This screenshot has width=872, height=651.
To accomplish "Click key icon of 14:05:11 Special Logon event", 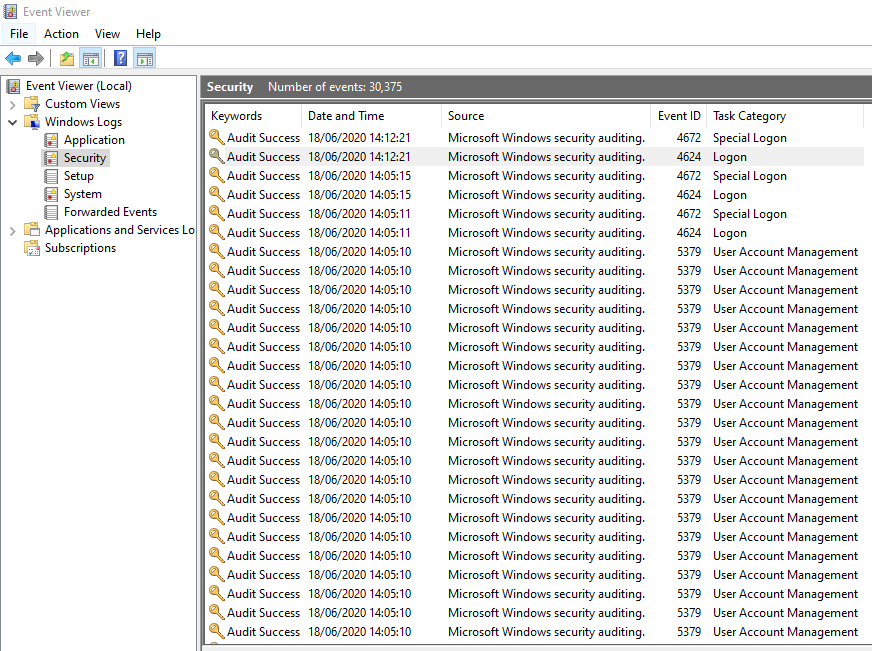I will [216, 213].
